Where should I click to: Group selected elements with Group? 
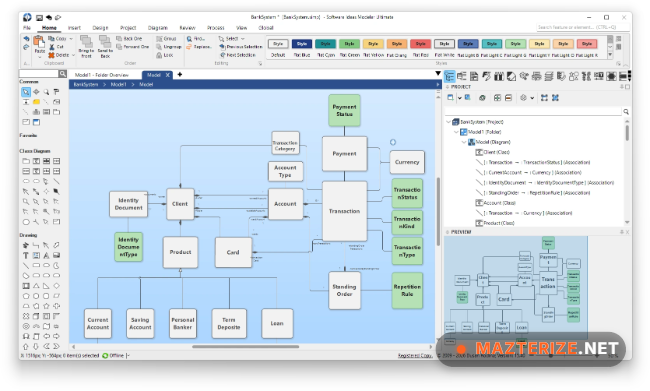pos(166,39)
